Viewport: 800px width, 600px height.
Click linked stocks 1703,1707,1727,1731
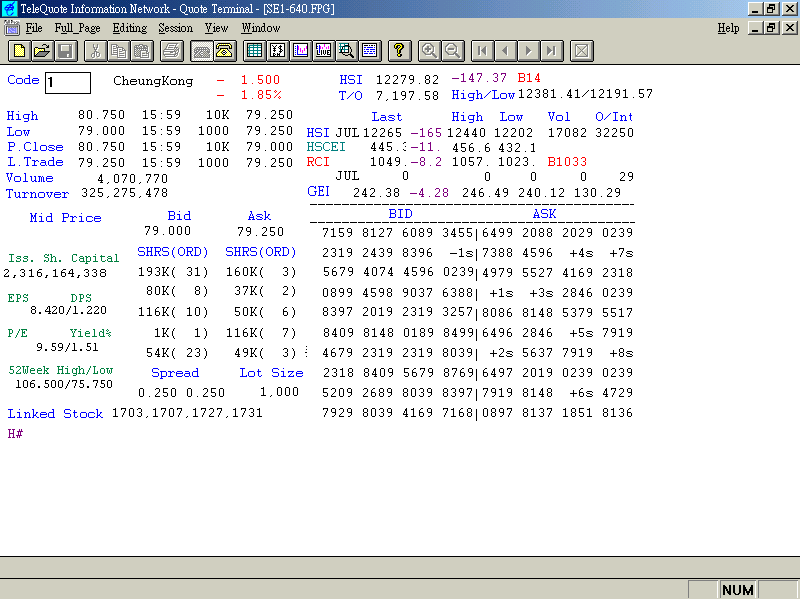(187, 413)
